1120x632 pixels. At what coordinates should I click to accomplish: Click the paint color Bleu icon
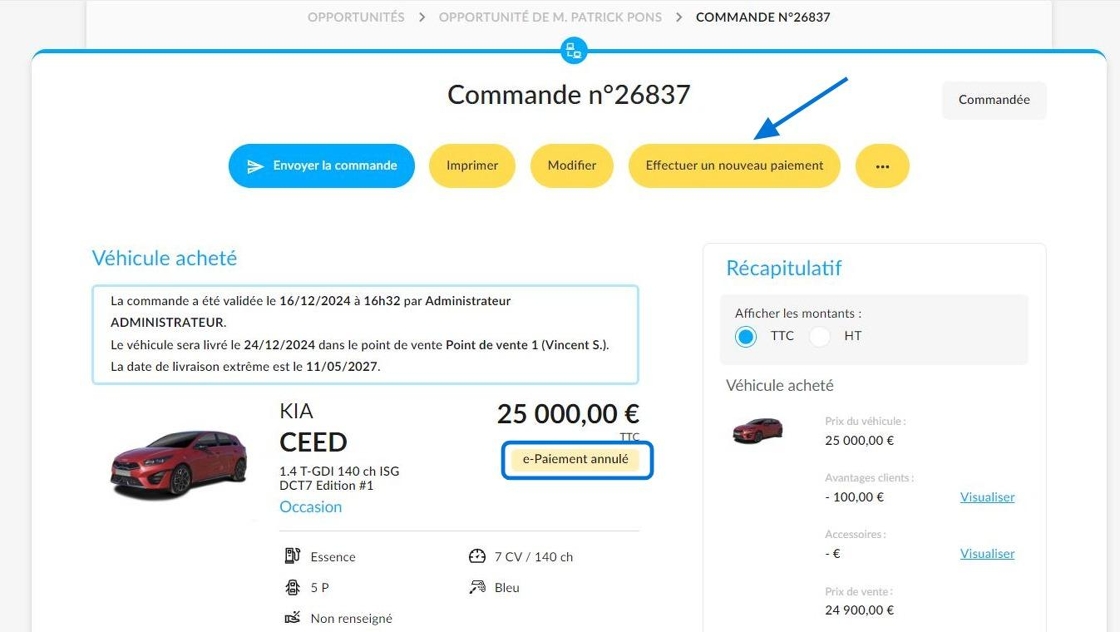[476, 587]
